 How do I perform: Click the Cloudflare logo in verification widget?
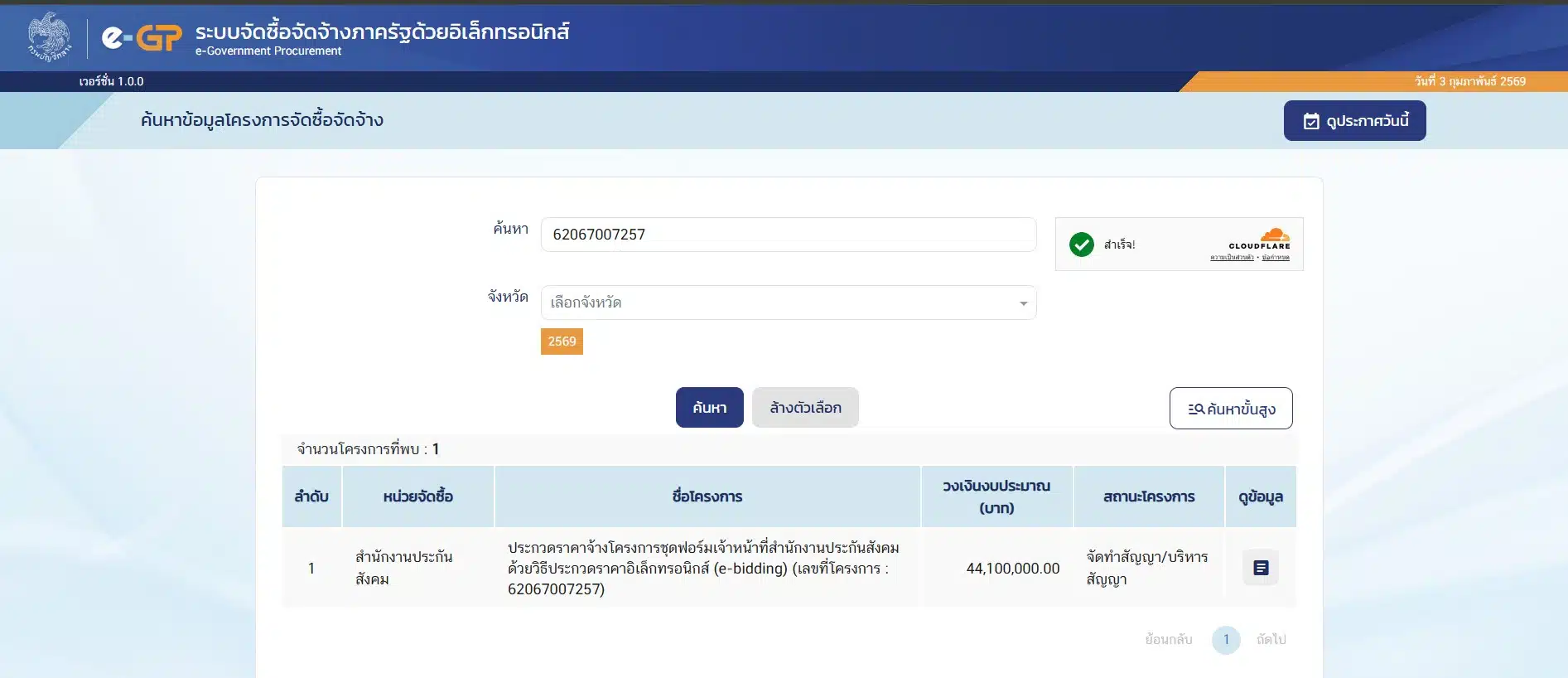[1261, 238]
